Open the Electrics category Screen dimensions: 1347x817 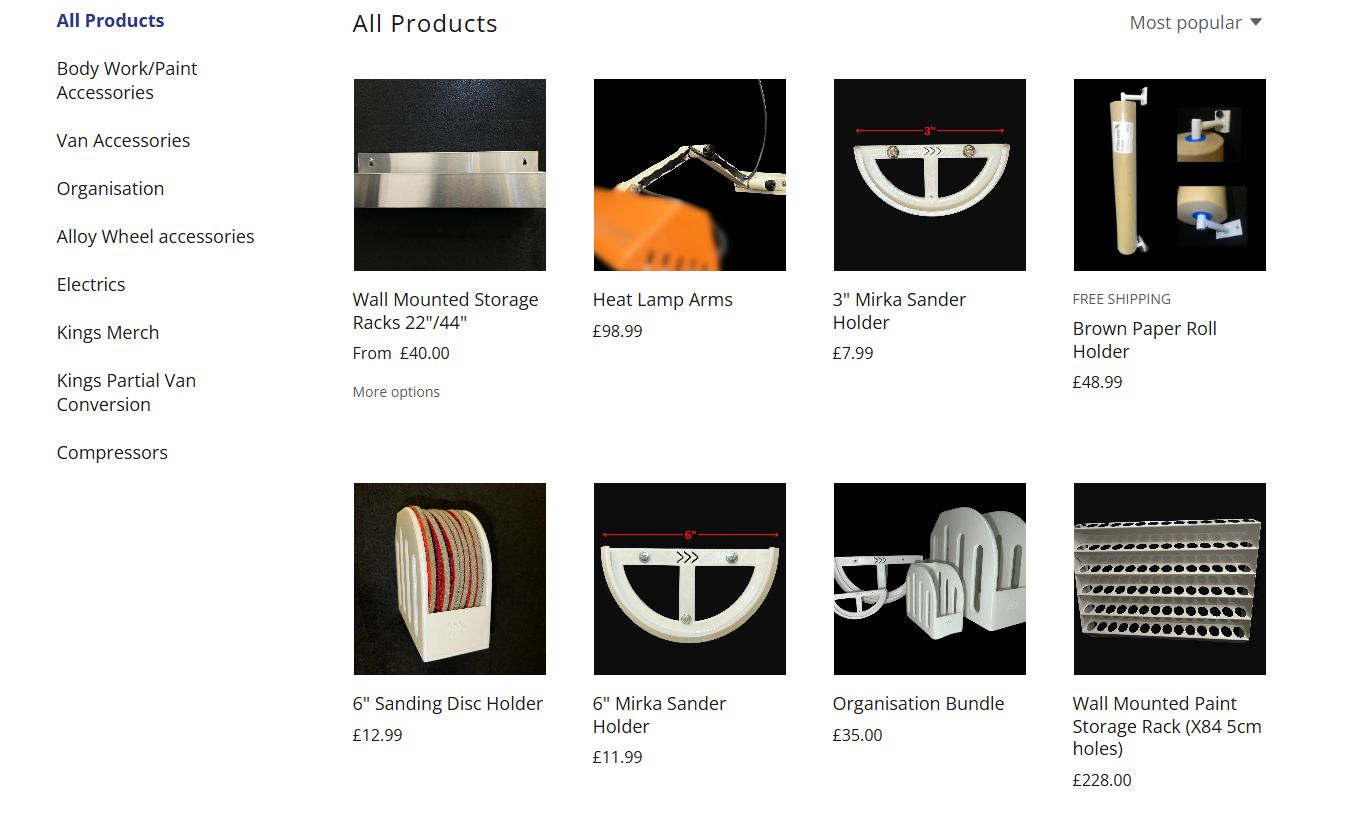click(91, 285)
